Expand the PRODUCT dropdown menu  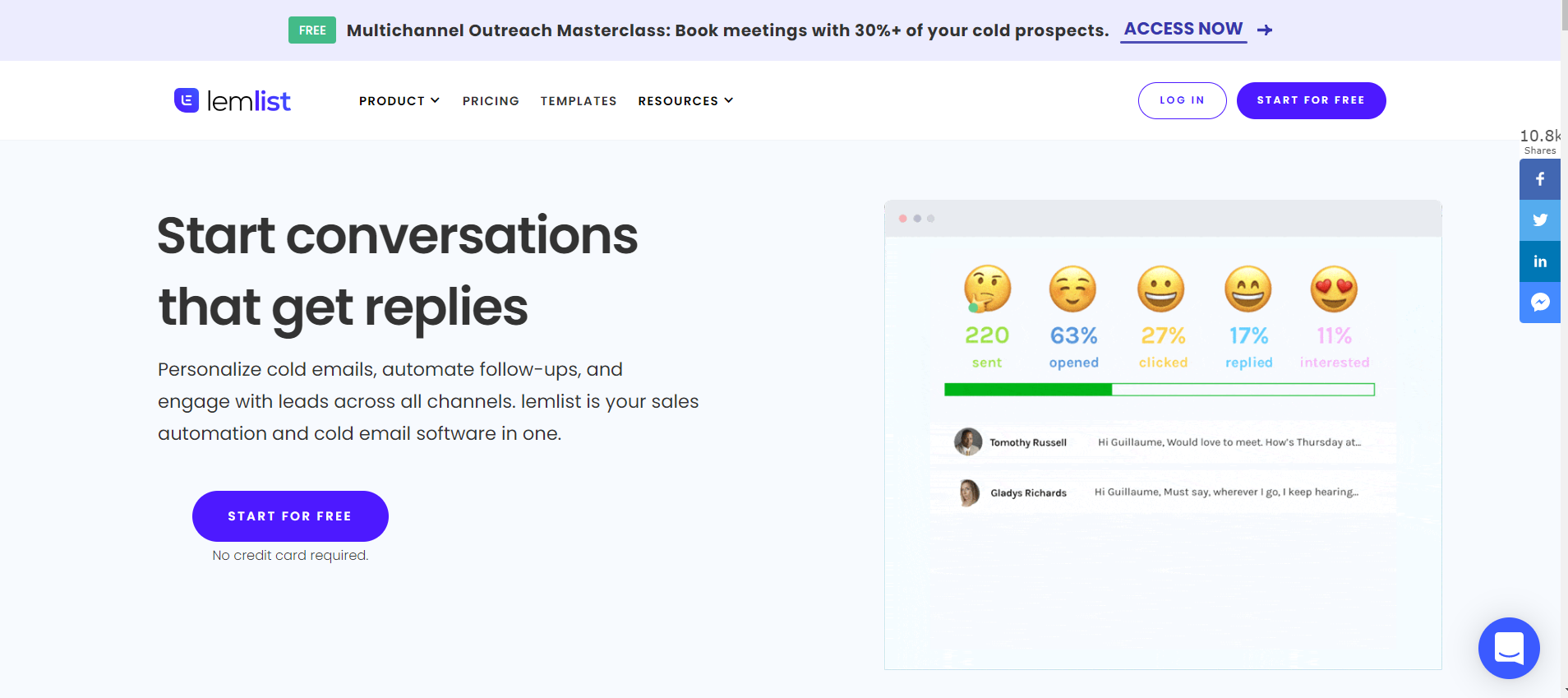pyautogui.click(x=399, y=100)
